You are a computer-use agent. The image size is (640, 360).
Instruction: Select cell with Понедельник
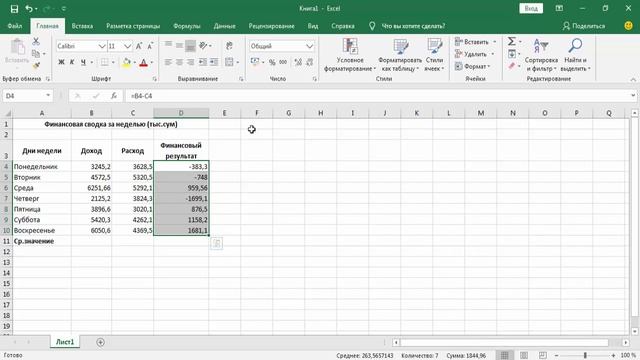(x=42, y=167)
